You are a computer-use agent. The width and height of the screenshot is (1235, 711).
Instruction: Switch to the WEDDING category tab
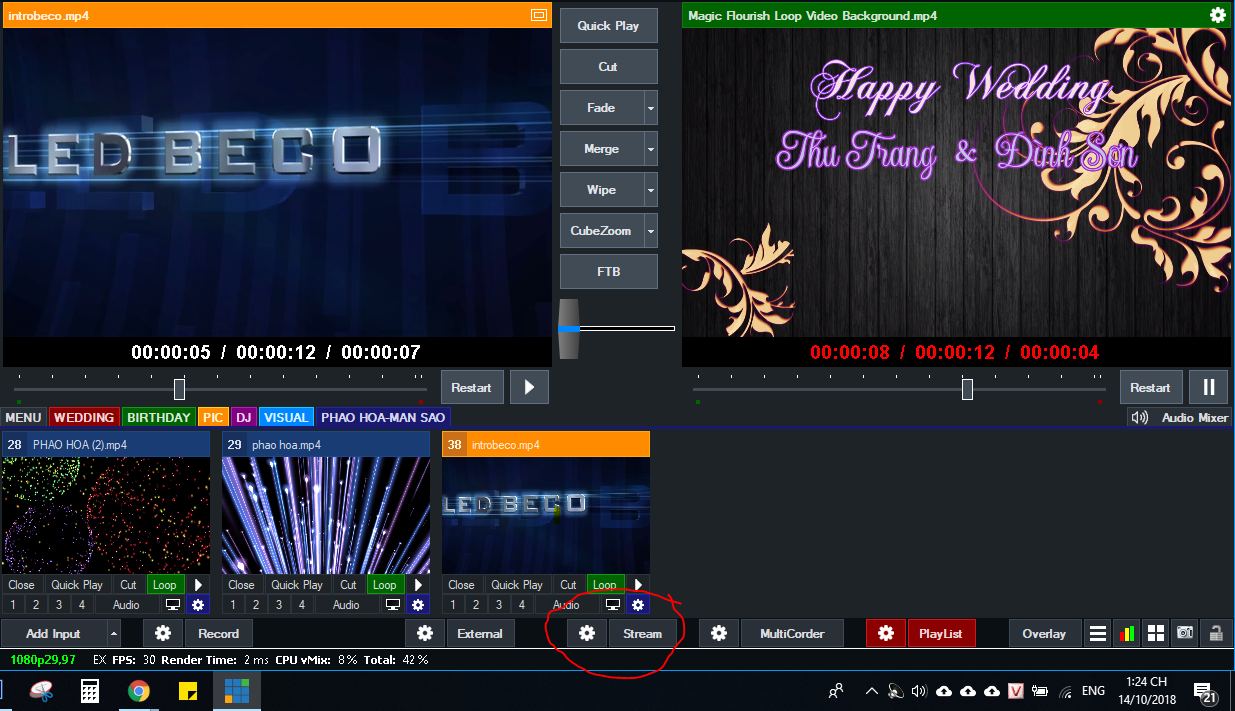click(83, 417)
